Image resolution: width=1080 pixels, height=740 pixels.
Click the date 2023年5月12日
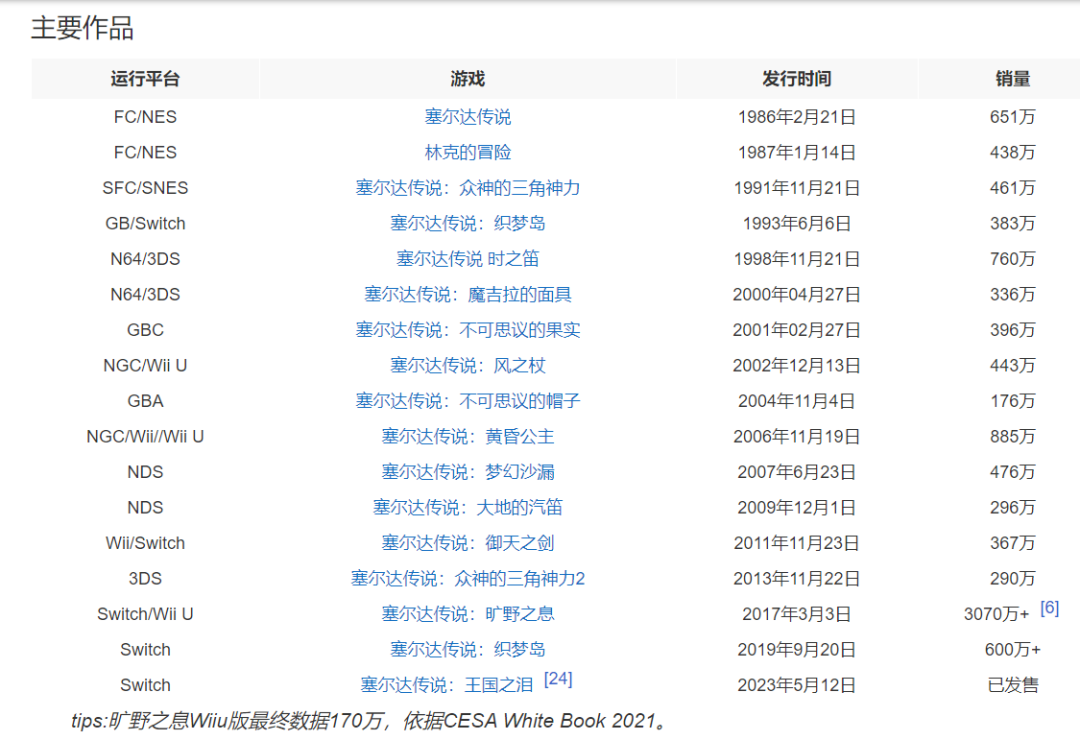[796, 685]
